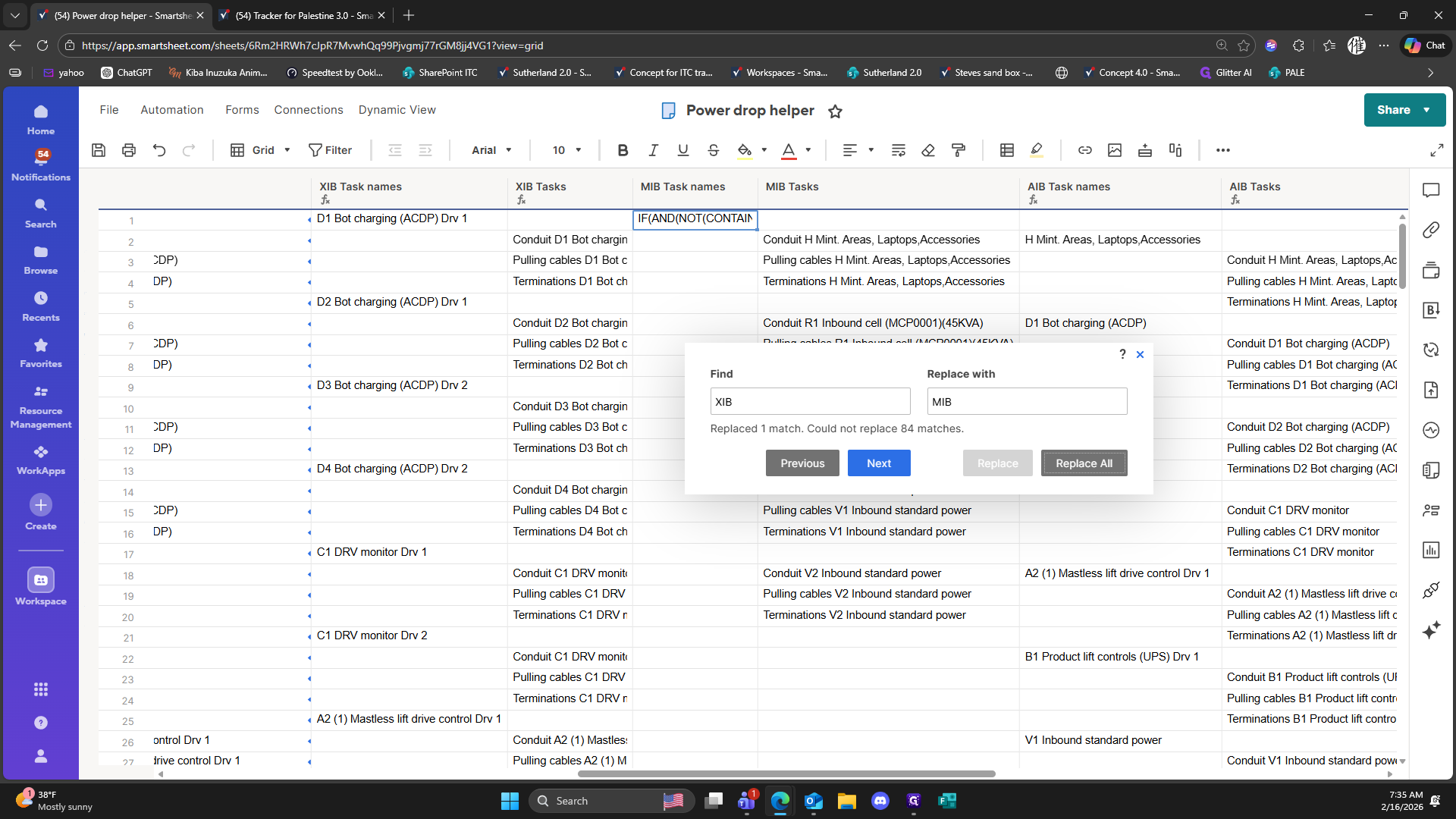Image resolution: width=1456 pixels, height=819 pixels.
Task: Click the Save icon in toolbar
Action: pyautogui.click(x=99, y=150)
